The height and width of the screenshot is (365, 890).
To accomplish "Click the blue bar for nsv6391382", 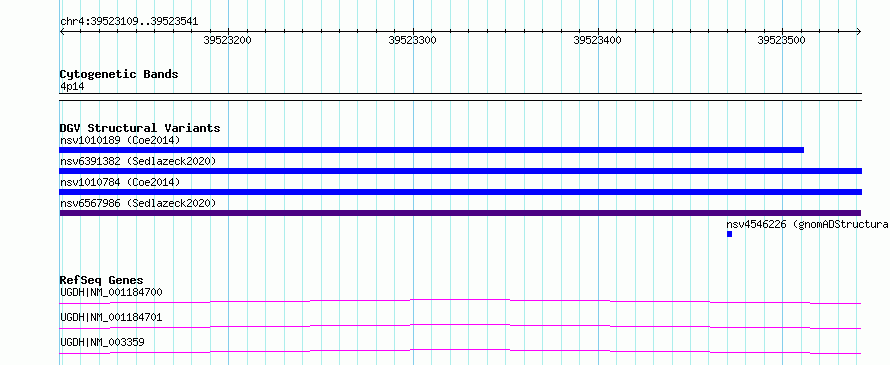I will (460, 171).
